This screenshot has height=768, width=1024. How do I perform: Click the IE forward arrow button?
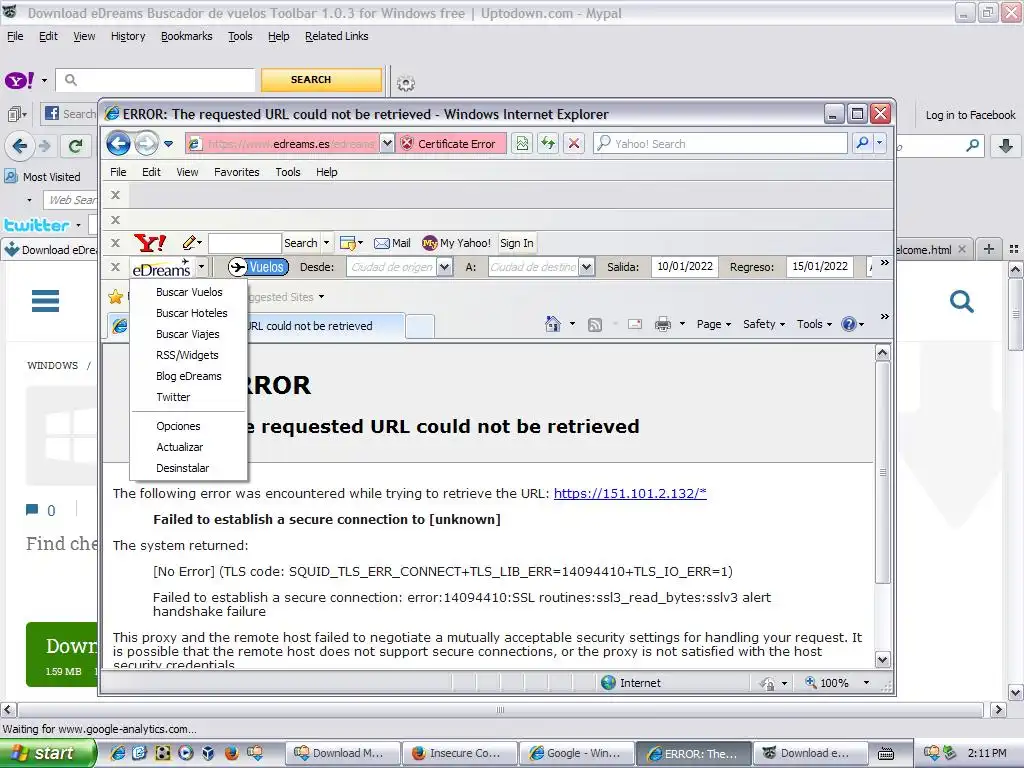[x=146, y=144]
